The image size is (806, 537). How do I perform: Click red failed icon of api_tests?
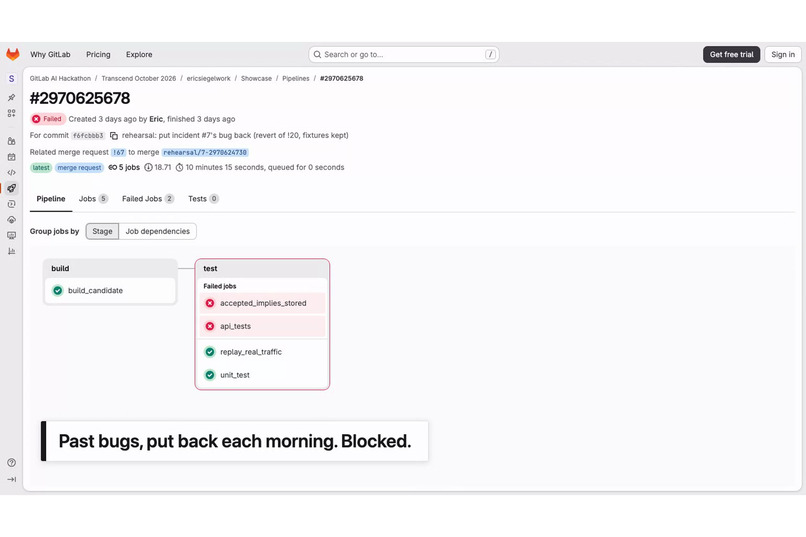[x=210, y=326]
